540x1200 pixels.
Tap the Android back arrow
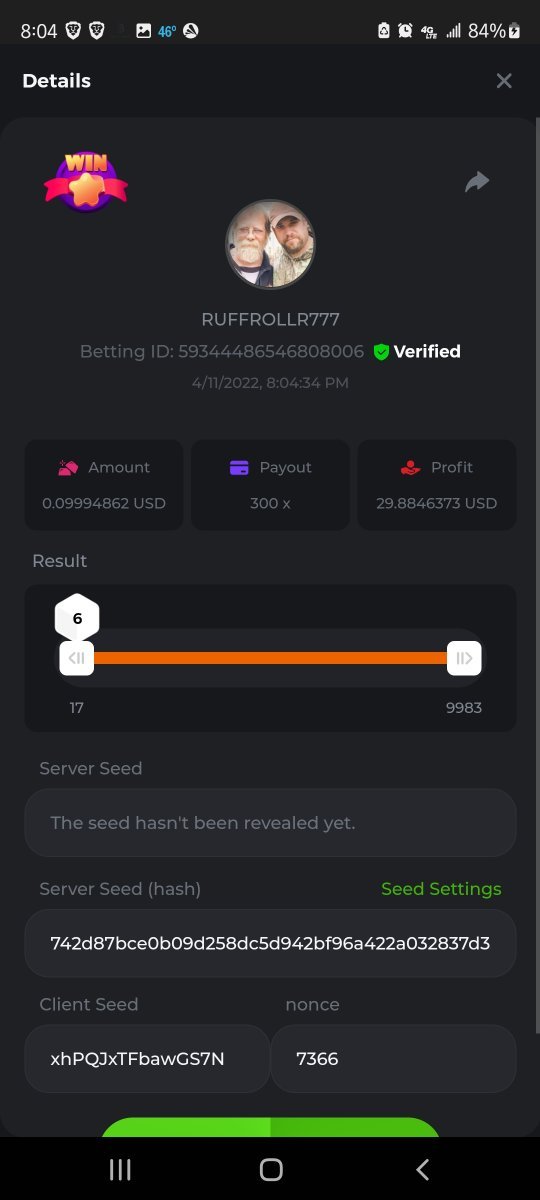point(422,1170)
